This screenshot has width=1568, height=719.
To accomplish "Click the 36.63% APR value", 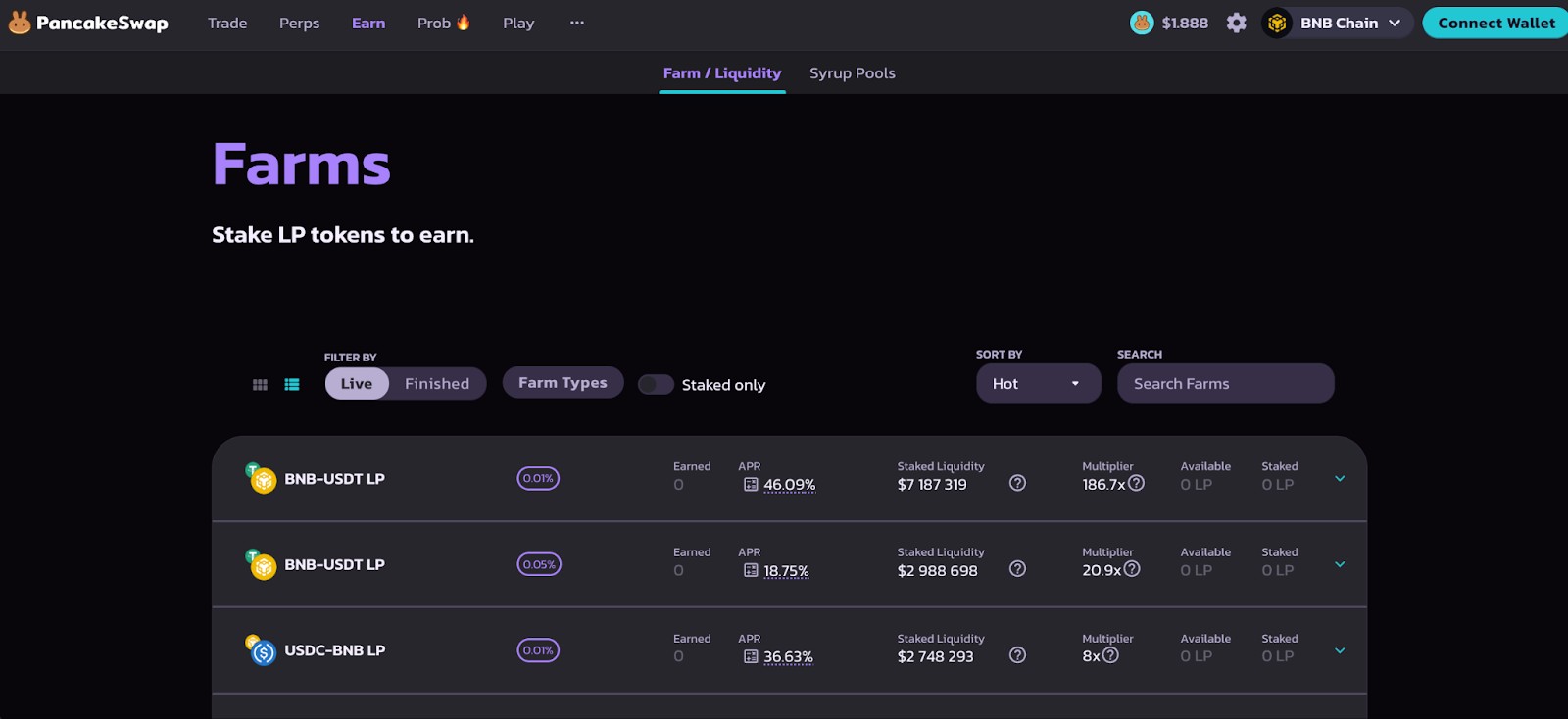I will pos(789,657).
